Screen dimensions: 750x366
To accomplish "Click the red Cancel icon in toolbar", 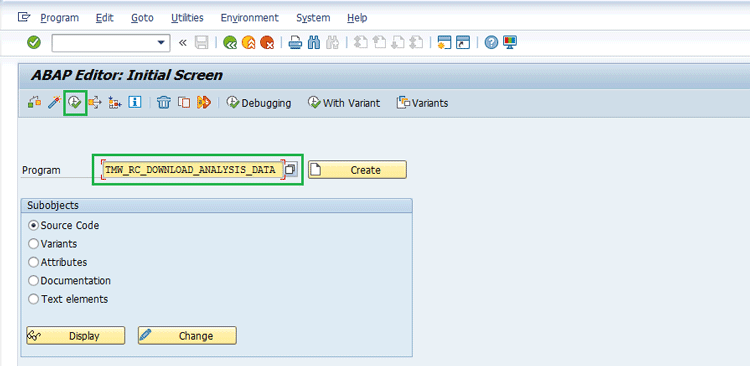I will (x=267, y=43).
